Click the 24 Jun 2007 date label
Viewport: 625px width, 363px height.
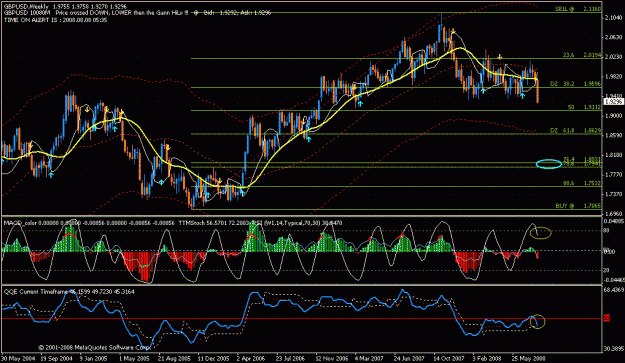pos(410,358)
